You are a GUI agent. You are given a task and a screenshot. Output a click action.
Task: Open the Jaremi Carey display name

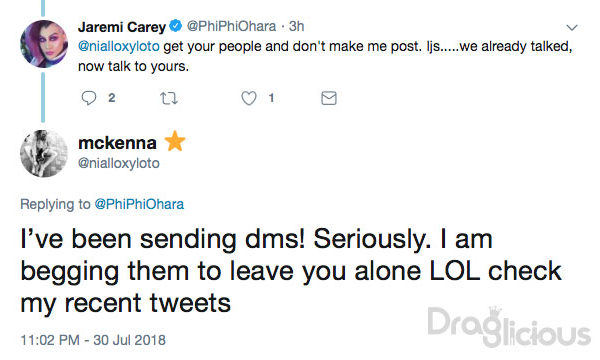[122, 26]
